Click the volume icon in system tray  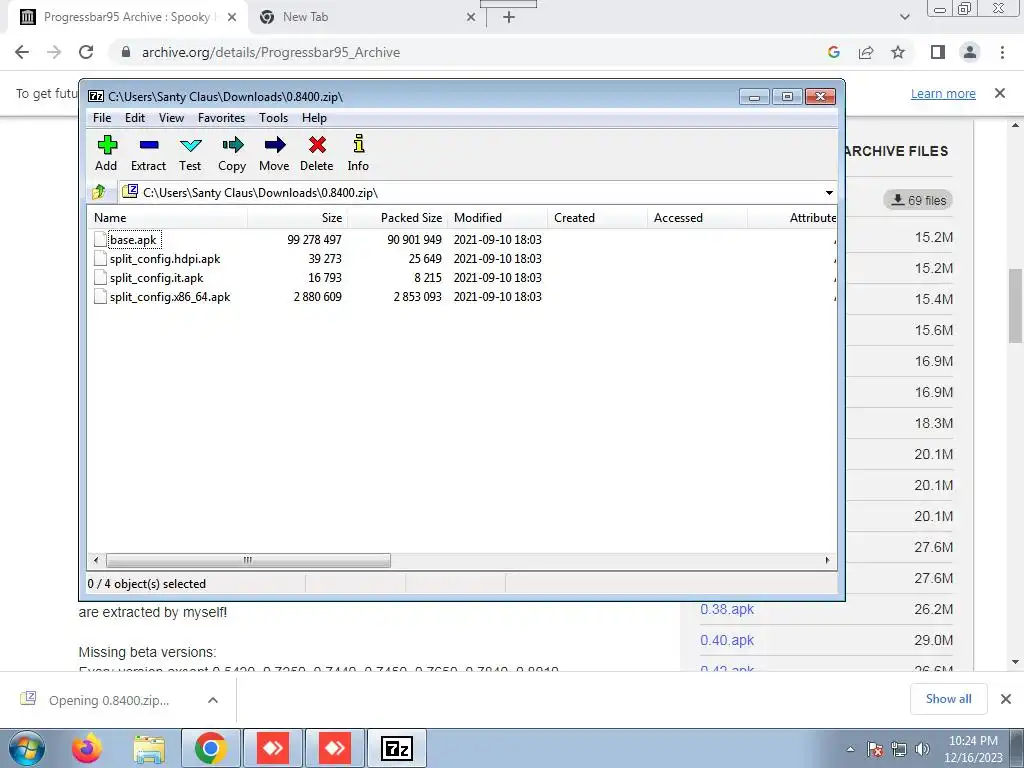(923, 749)
